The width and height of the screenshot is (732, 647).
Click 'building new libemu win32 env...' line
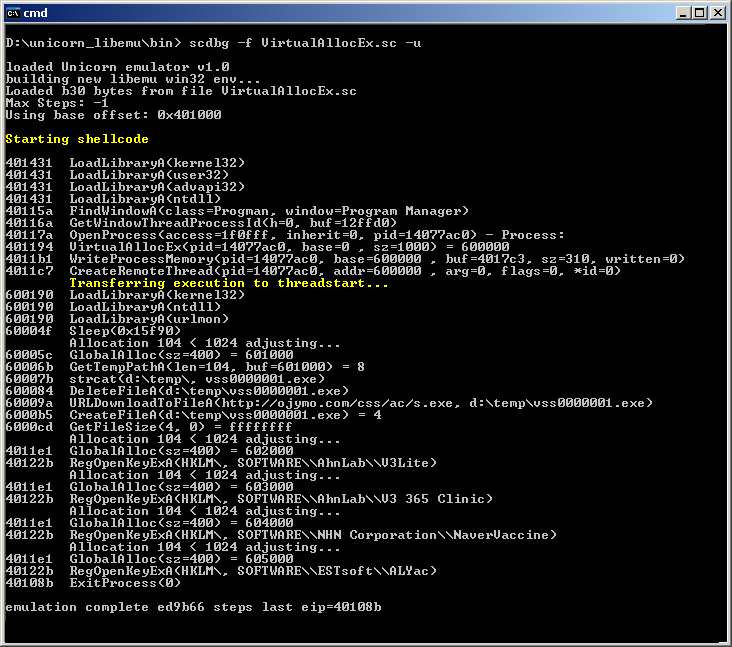133,79
